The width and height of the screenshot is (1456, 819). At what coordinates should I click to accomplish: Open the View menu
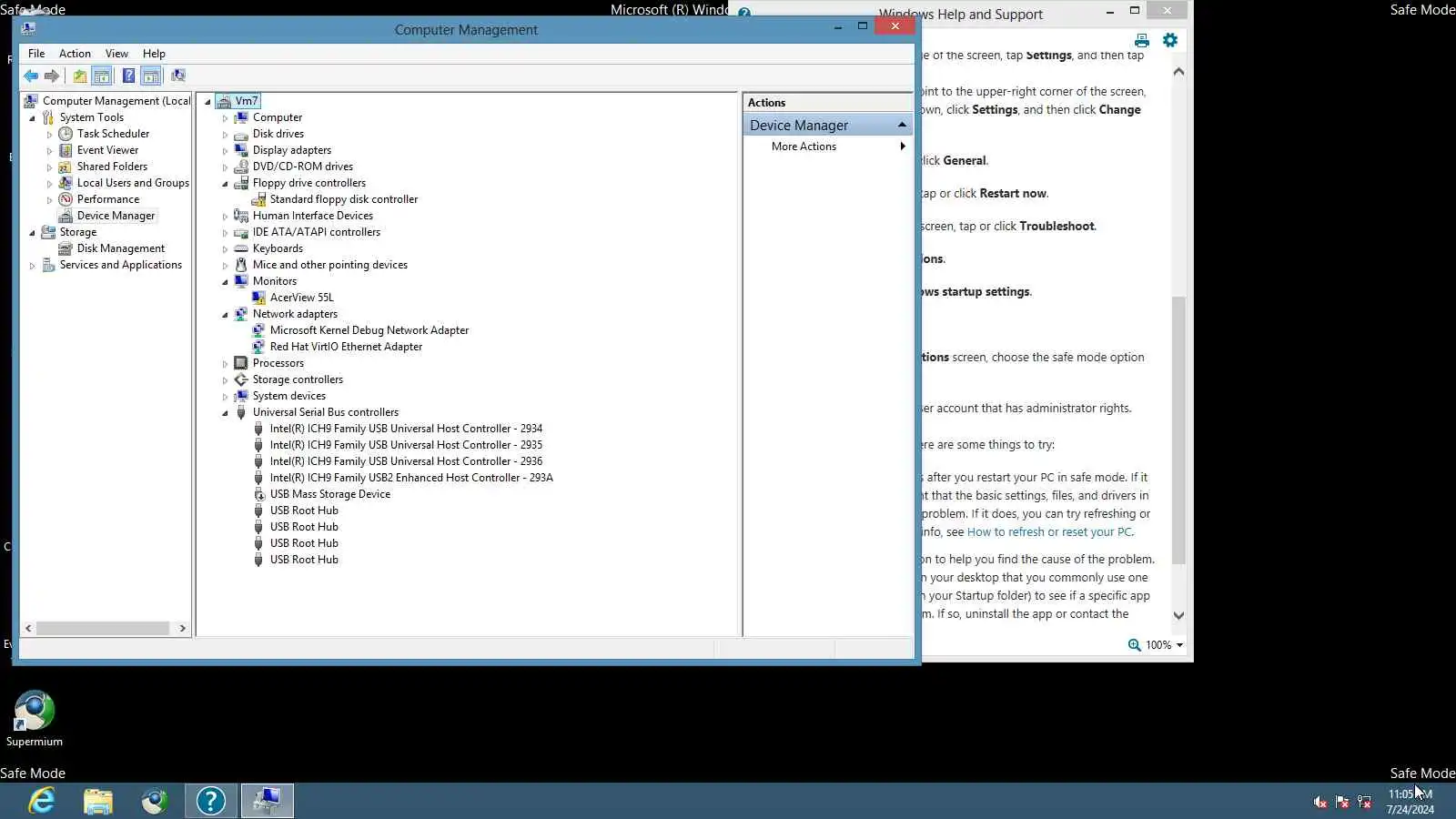[116, 54]
